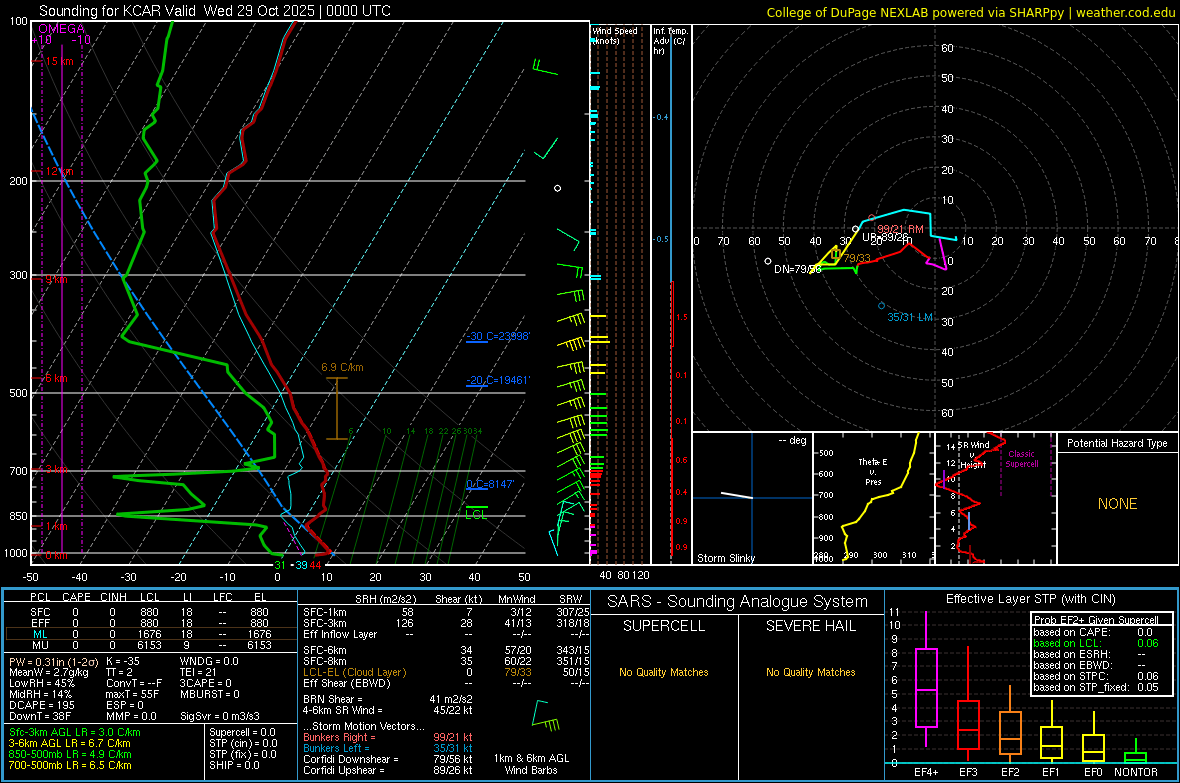This screenshot has height=783, width=1180.
Task: Click the 'Theta-E v. Pres' inset label
Action: 873,471
